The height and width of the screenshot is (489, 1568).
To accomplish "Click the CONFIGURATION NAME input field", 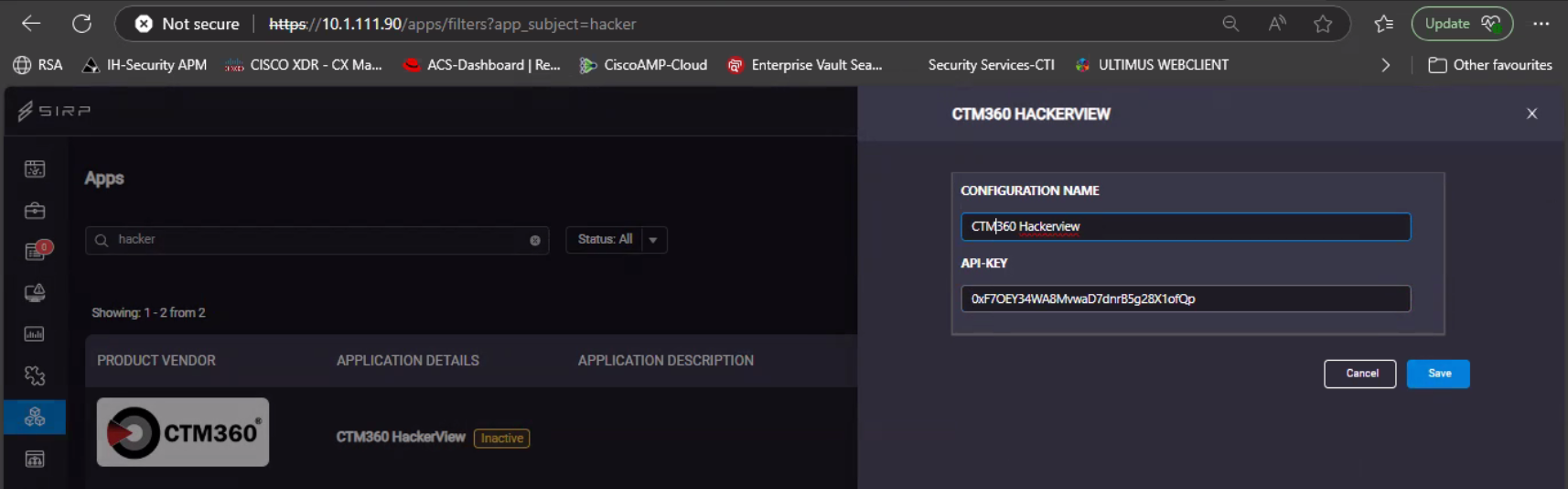I will [x=1186, y=226].
